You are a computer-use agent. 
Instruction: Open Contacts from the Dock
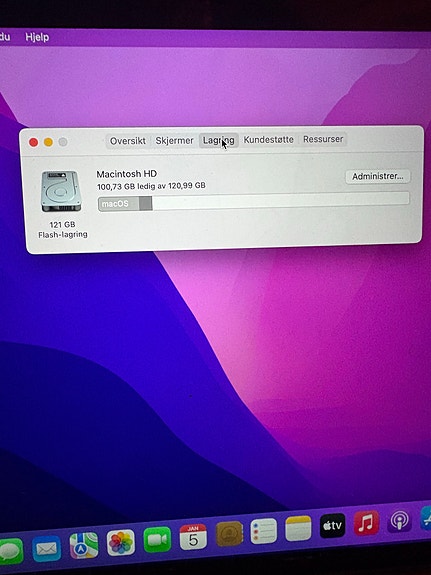click(x=229, y=534)
